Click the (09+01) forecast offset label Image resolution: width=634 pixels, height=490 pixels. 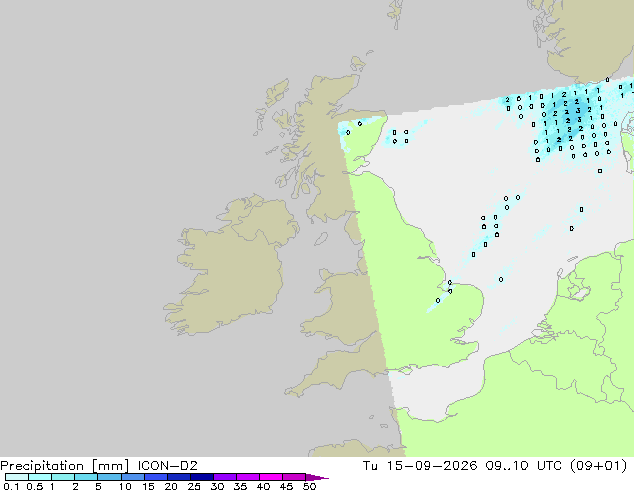pyautogui.click(x=598, y=466)
